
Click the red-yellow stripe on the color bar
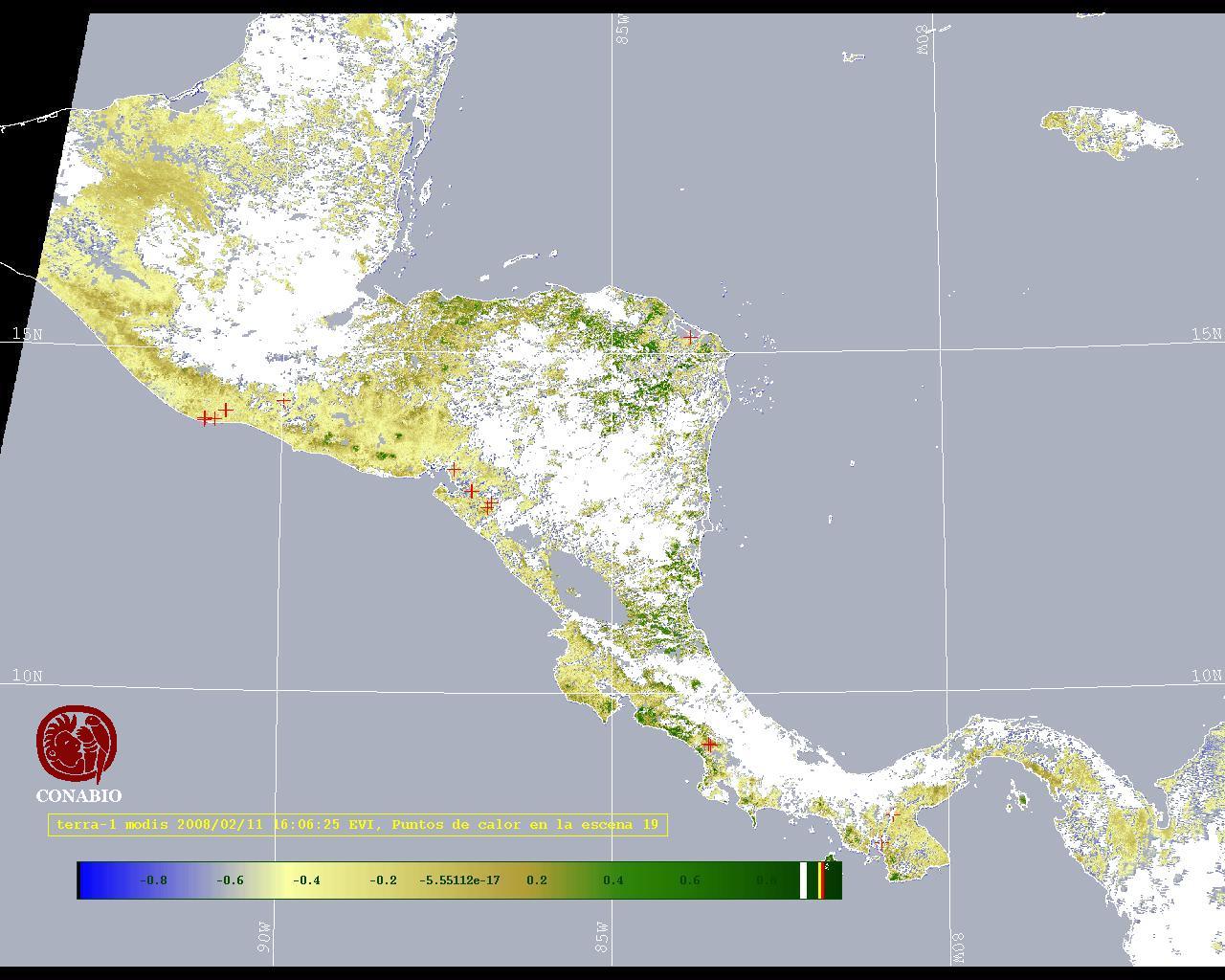point(821,880)
